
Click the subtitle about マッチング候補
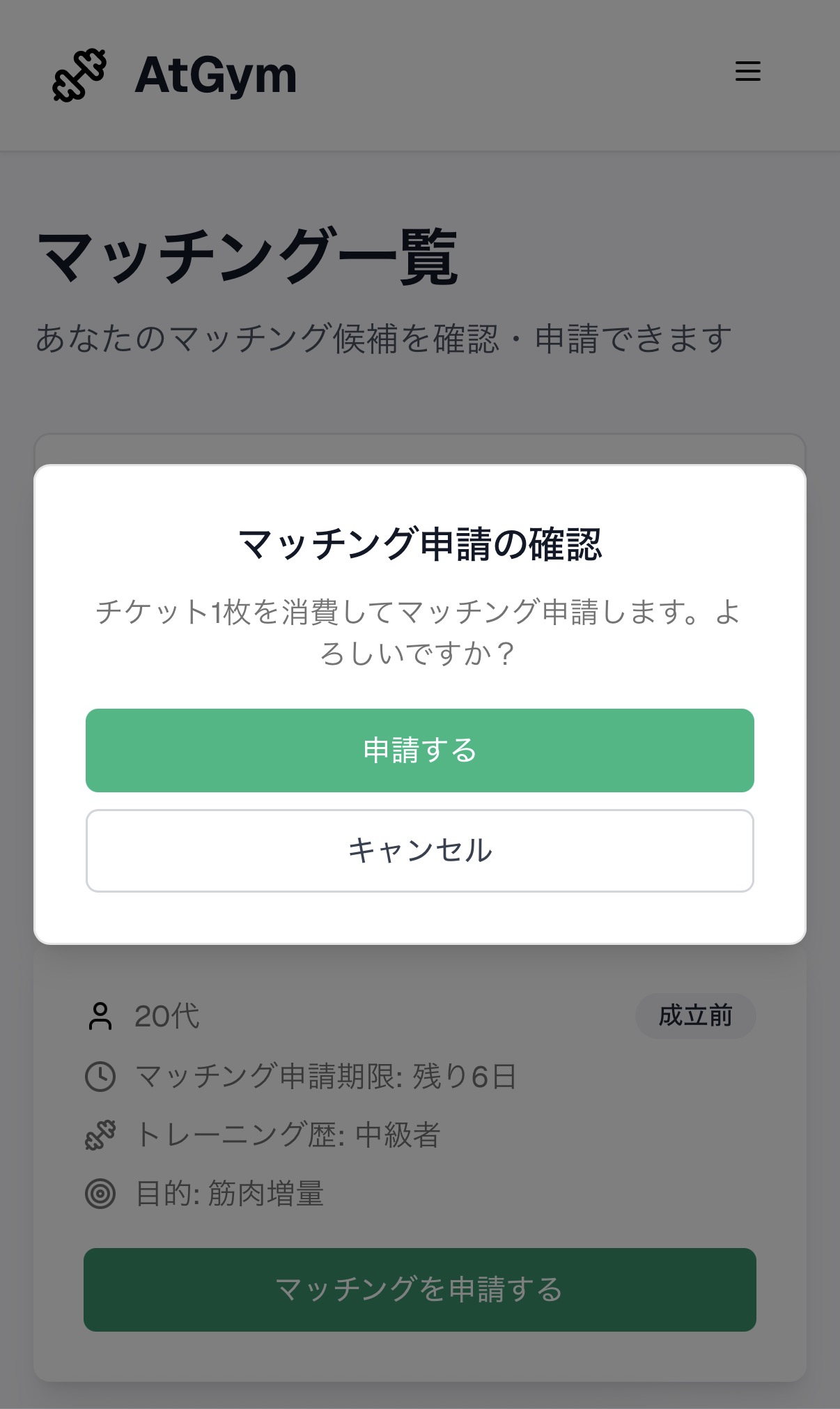pyautogui.click(x=383, y=339)
